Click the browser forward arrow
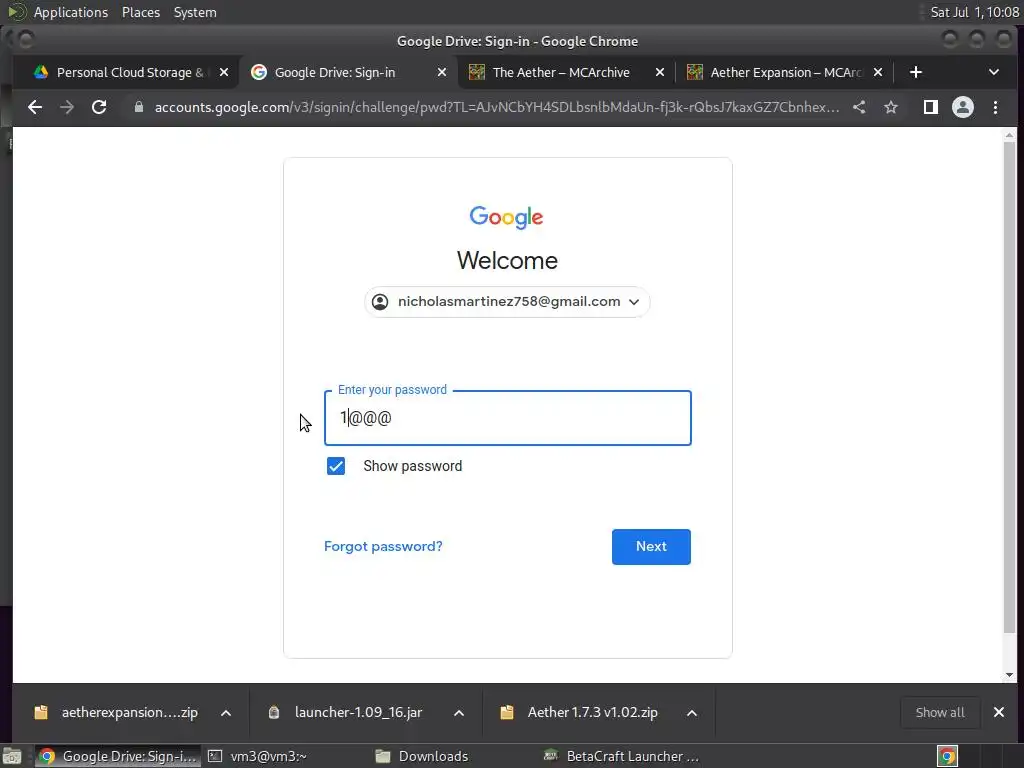The image size is (1024, 768). [67, 107]
